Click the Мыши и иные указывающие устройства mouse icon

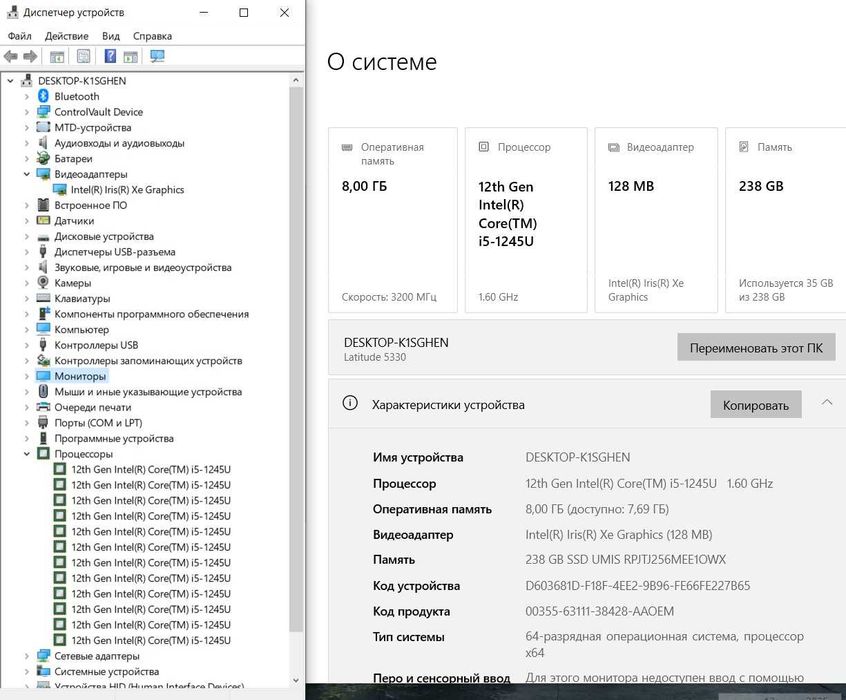(x=43, y=391)
